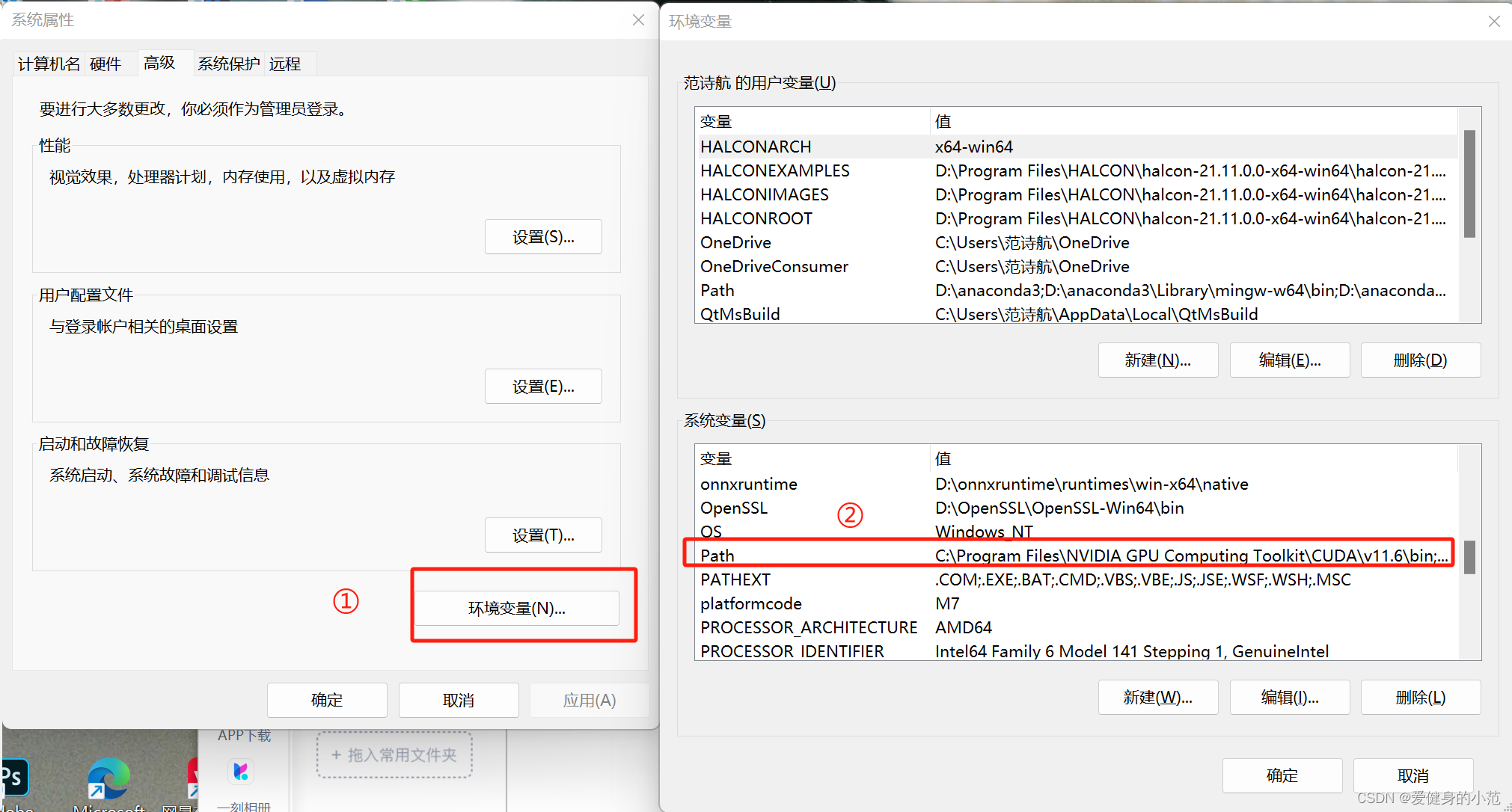Close the 系统属性 dialog window
This screenshot has height=812, width=1512.
(x=638, y=20)
